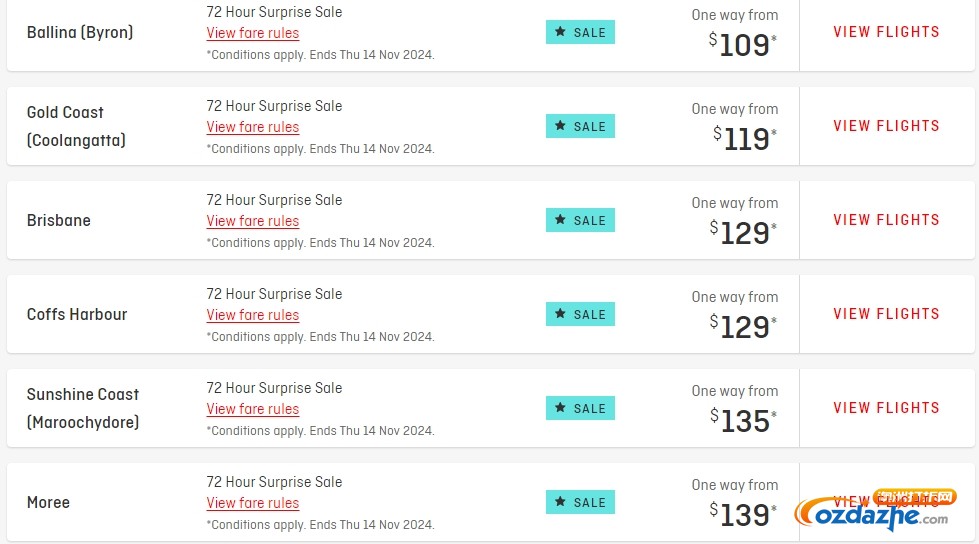The width and height of the screenshot is (979, 544).
Task: Open fare rules for Moree sale
Action: click(253, 503)
